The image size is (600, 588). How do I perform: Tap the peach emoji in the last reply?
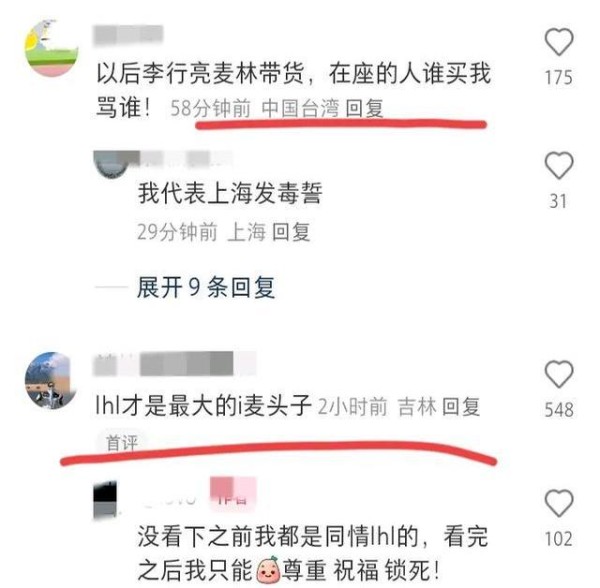pos(268,571)
